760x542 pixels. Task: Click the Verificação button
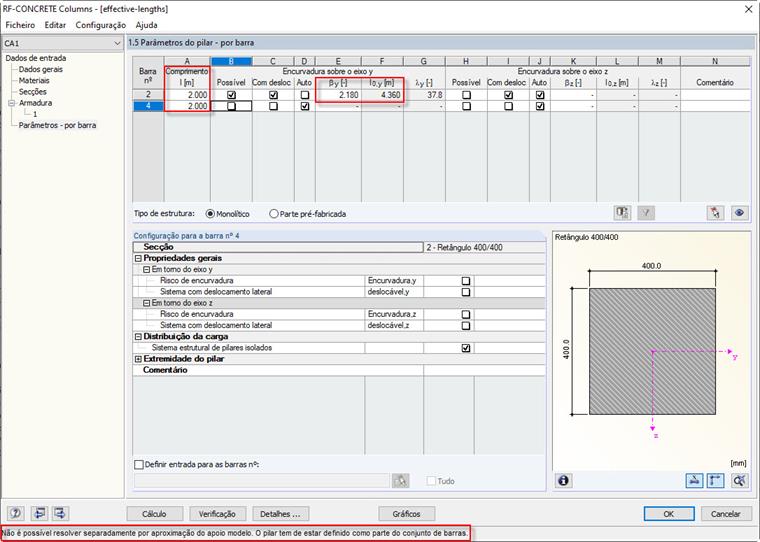tap(217, 513)
